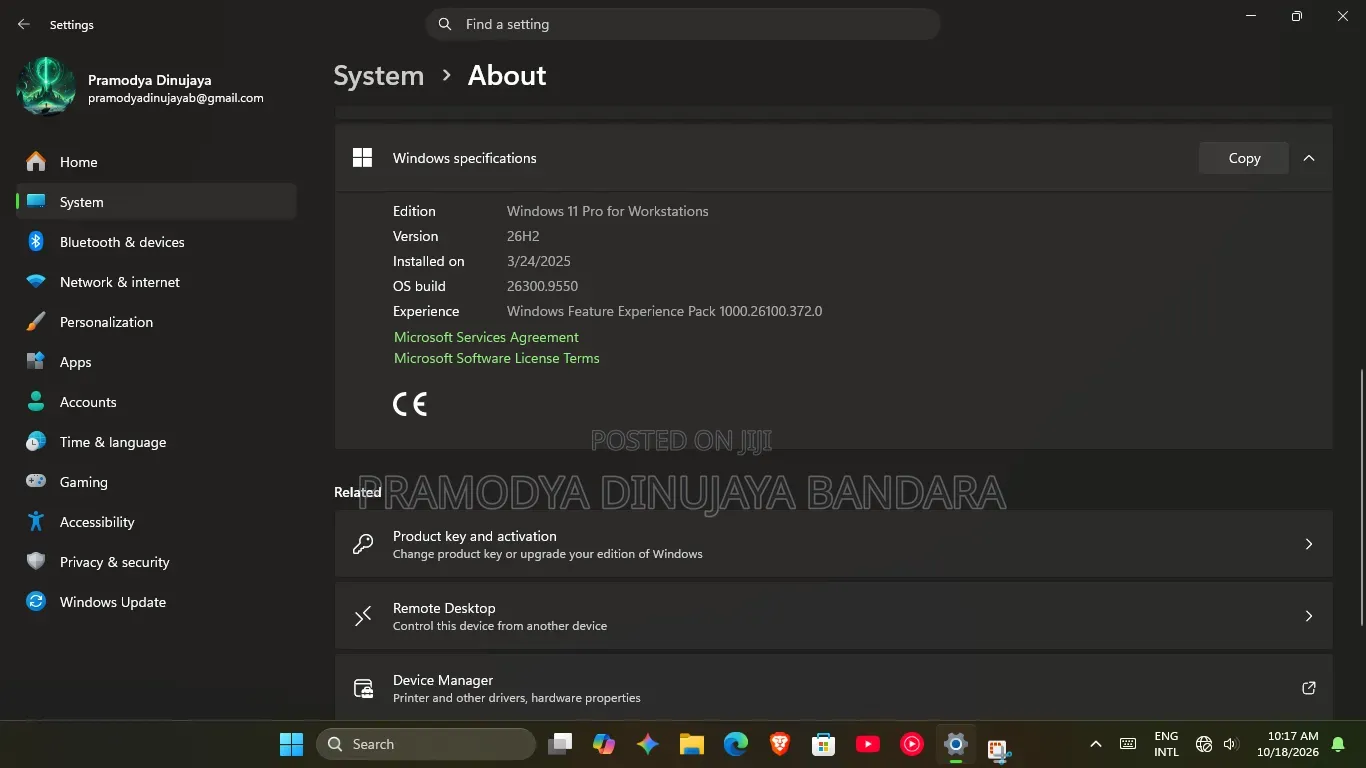Restore down the Settings window
1366x768 pixels.
[x=1297, y=16]
